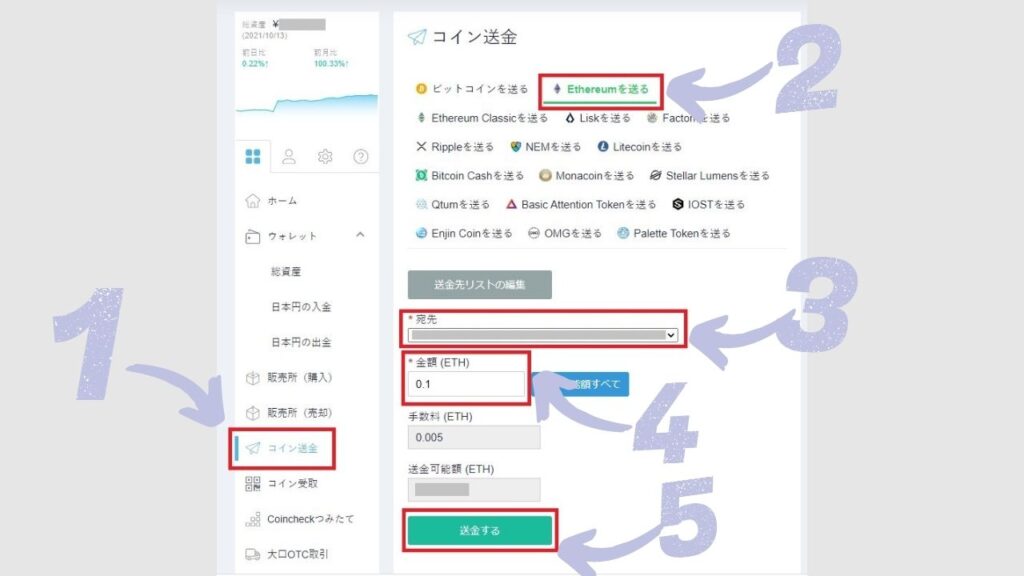The width and height of the screenshot is (1024, 576).
Task: Select Bitcoin Cashを送る tab
Action: (x=470, y=176)
